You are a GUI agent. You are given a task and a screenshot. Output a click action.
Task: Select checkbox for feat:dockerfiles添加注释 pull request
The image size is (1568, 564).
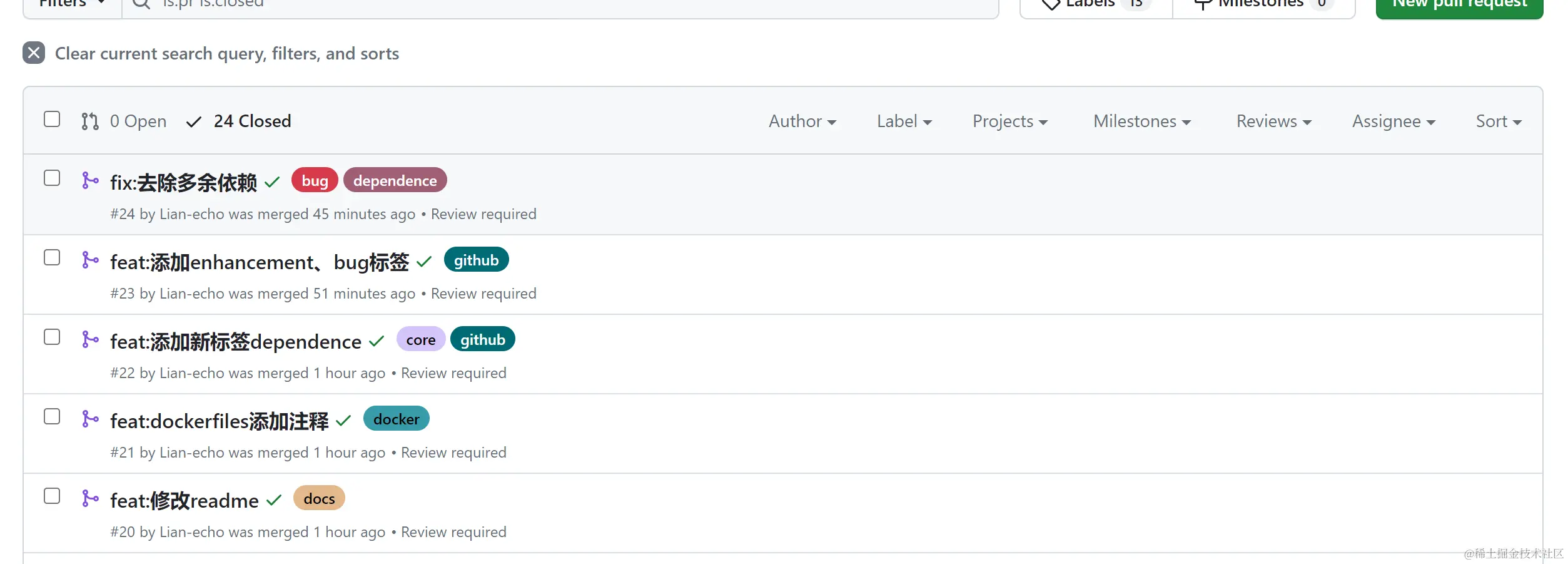click(x=52, y=417)
